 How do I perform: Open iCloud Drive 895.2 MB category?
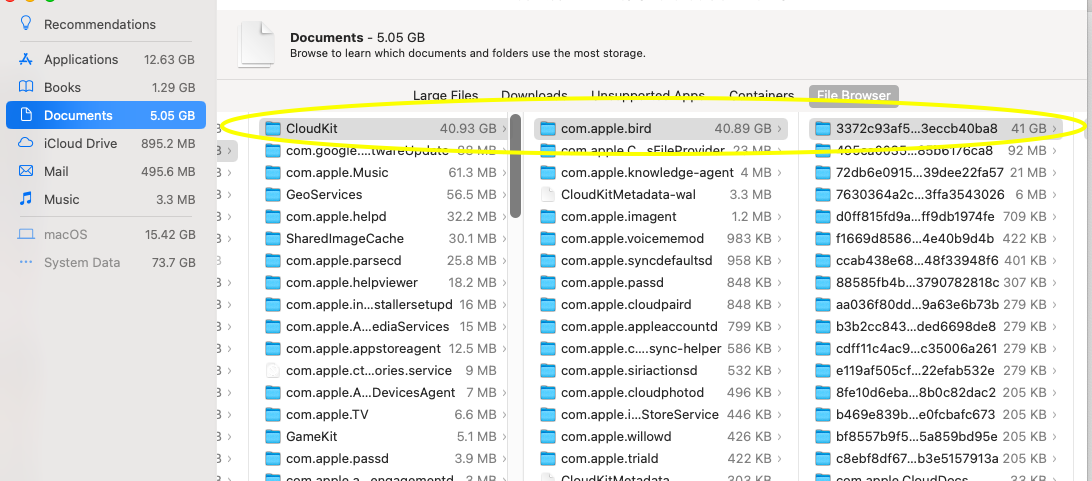click(106, 143)
